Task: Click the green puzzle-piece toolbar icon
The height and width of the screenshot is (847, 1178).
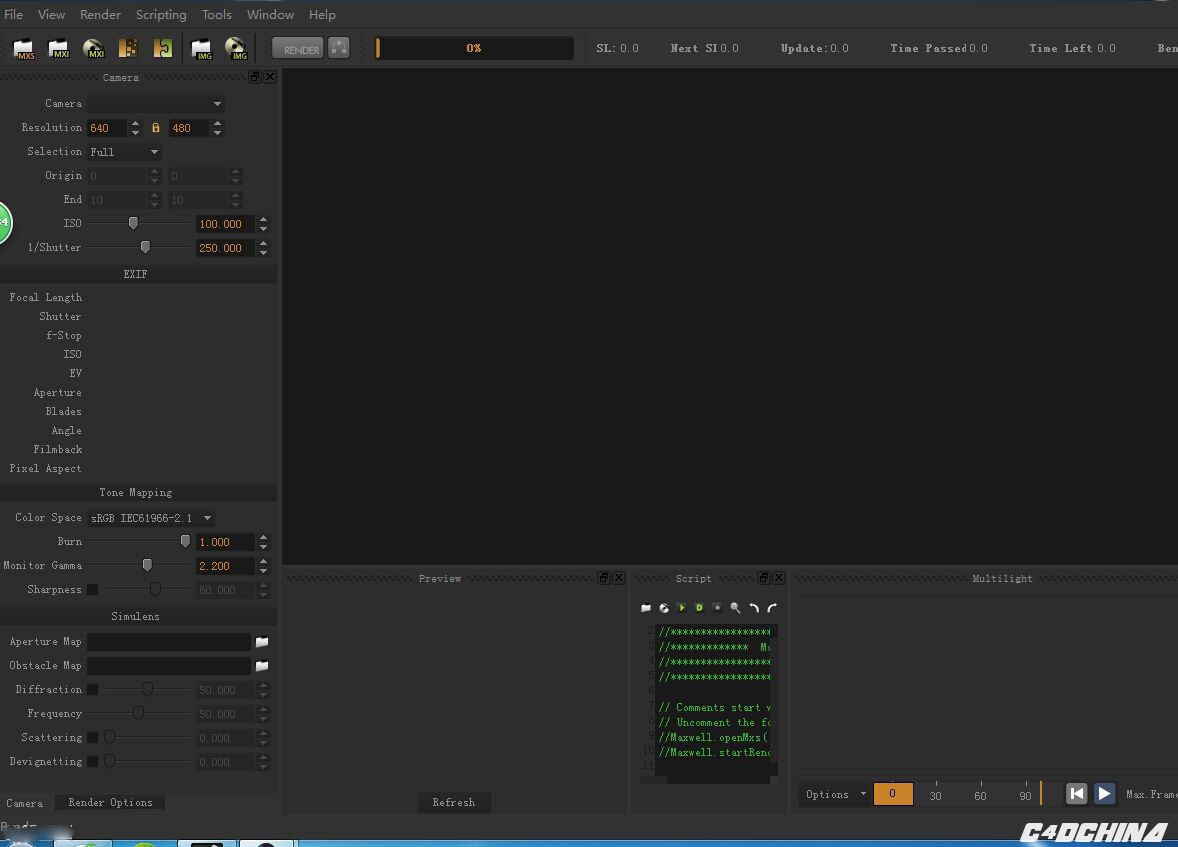Action: click(x=163, y=49)
